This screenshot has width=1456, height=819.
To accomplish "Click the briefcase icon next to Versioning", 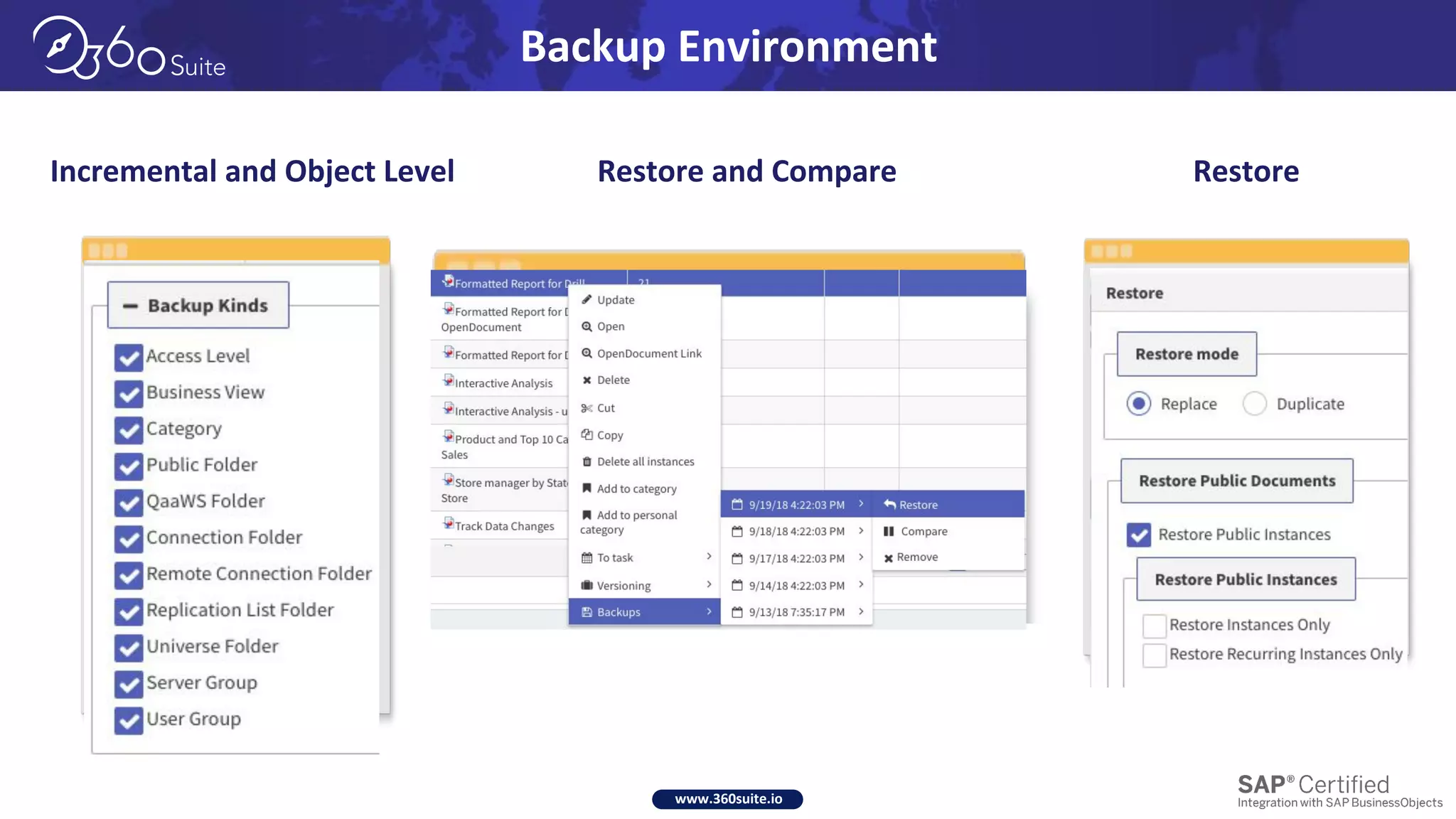I will (x=587, y=585).
